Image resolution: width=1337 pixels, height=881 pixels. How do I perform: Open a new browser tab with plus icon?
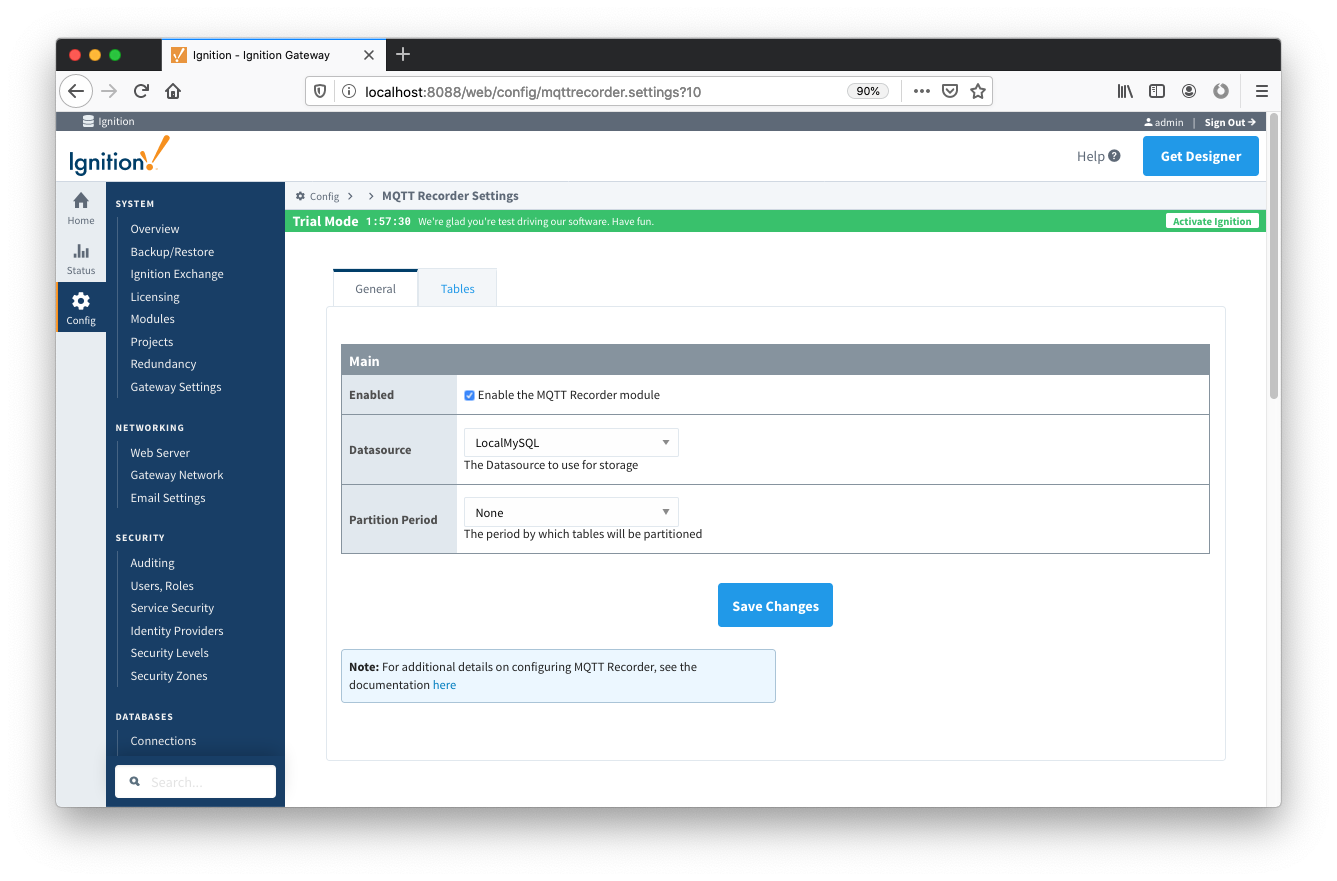tap(403, 54)
